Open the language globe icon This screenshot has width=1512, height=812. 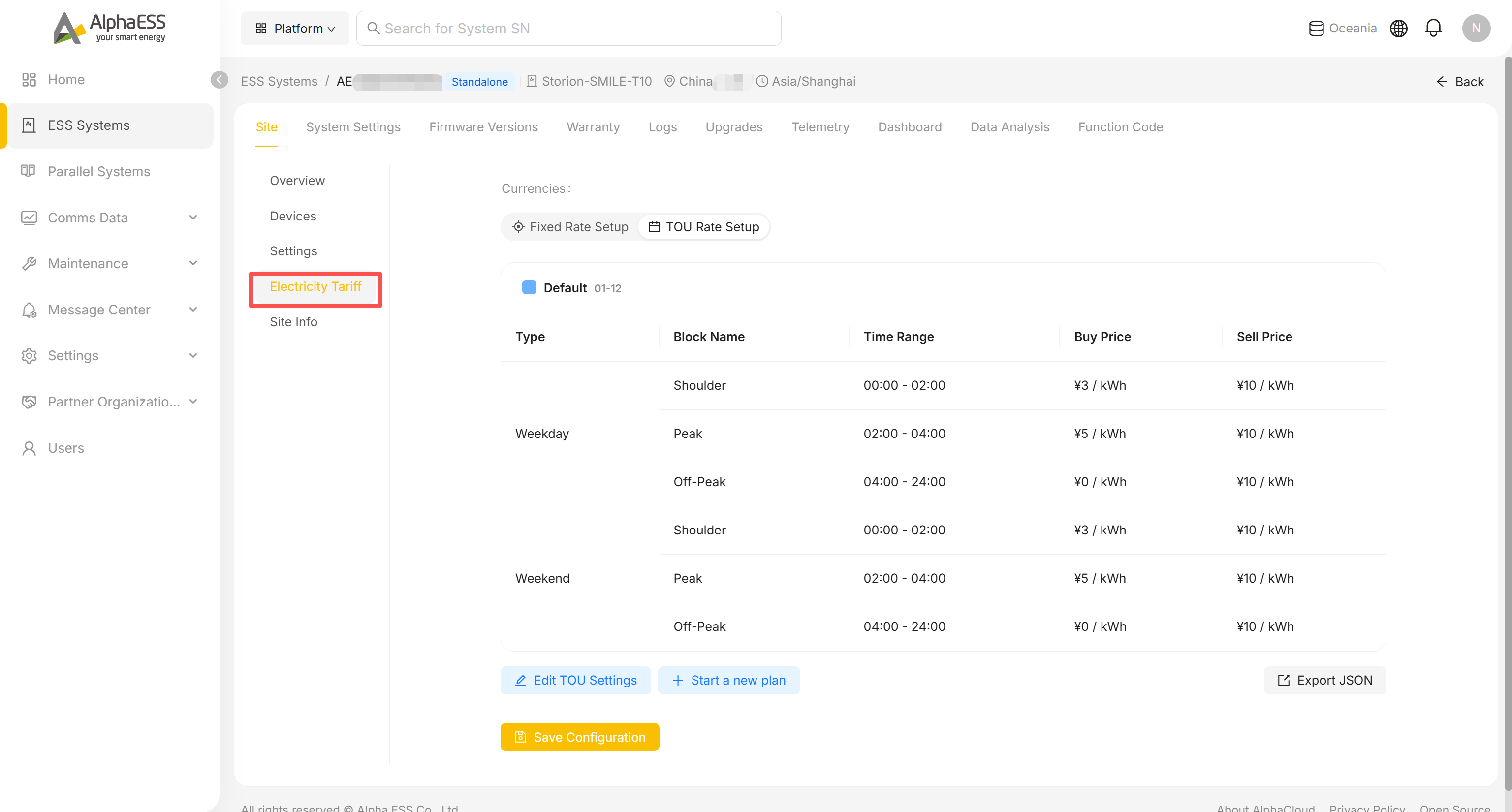tap(1398, 28)
